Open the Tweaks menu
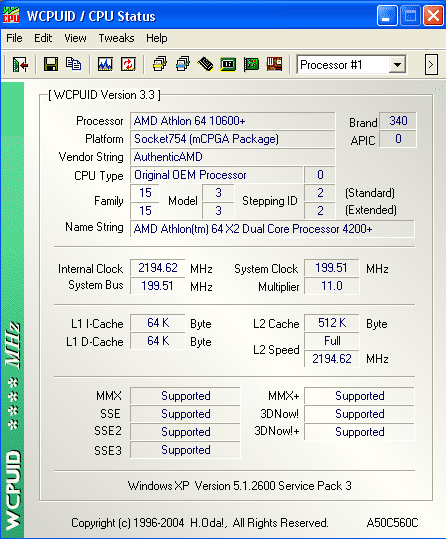 [116, 38]
